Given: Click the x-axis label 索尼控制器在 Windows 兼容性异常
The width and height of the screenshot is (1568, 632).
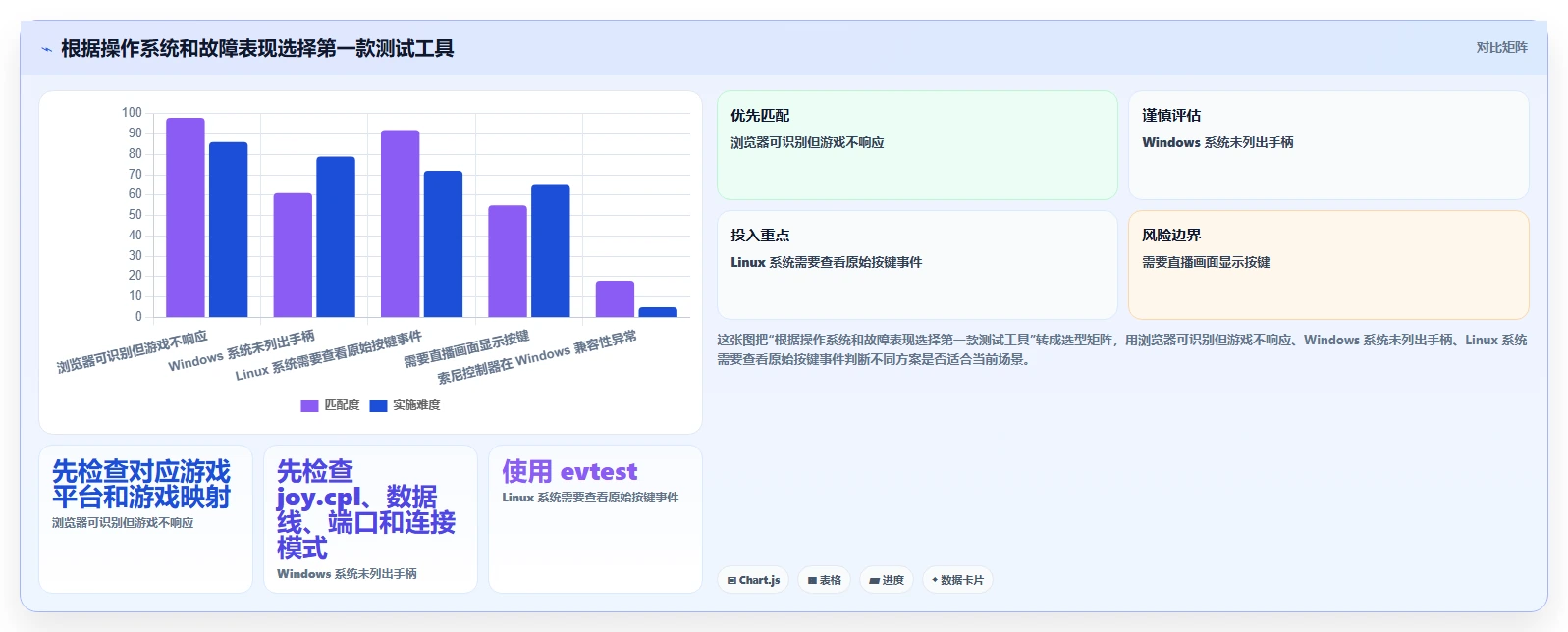Looking at the screenshot, I should tap(537, 357).
